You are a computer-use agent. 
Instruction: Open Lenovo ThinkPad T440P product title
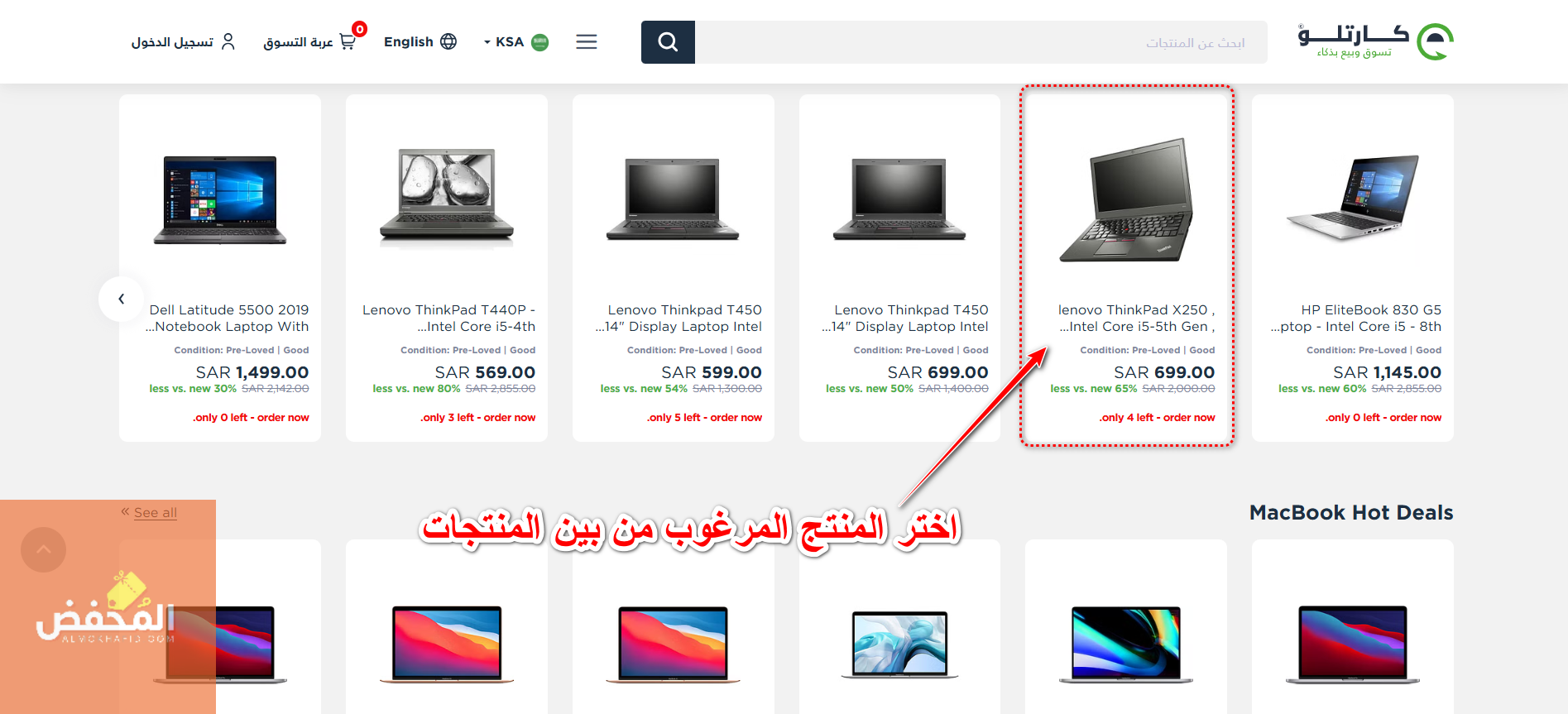[x=448, y=319]
